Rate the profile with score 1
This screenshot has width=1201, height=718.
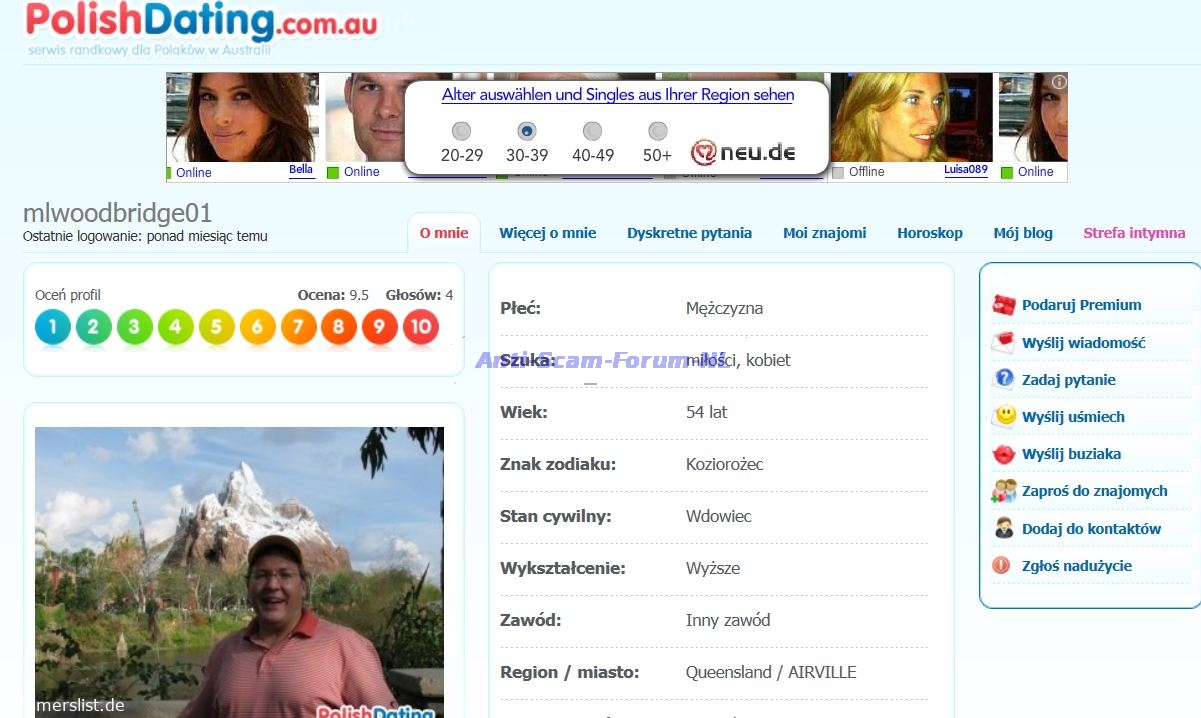(x=52, y=326)
